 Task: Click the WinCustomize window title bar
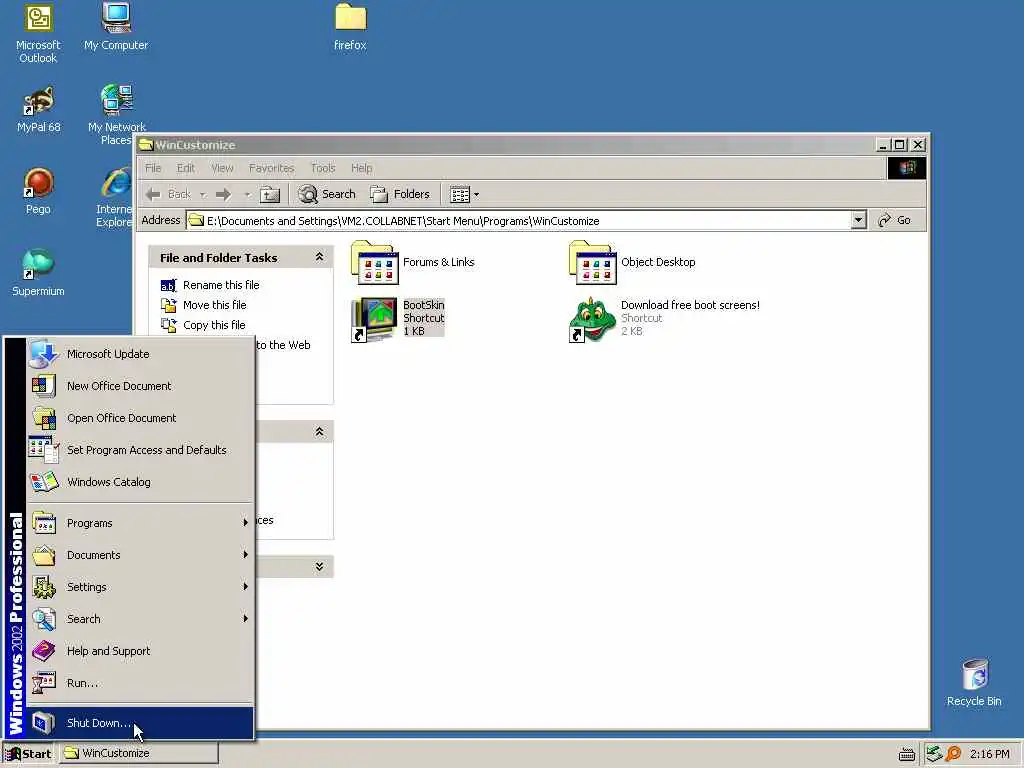(x=506, y=145)
